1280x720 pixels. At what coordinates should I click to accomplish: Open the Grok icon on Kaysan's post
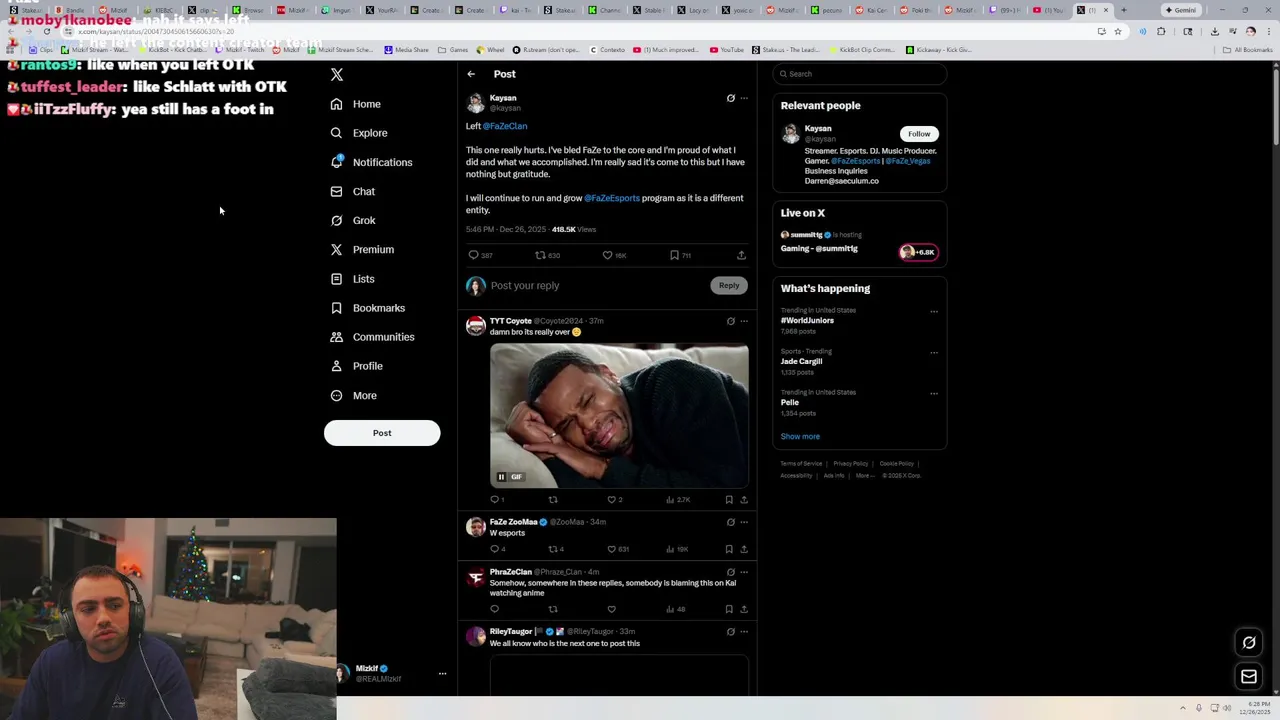click(x=730, y=98)
